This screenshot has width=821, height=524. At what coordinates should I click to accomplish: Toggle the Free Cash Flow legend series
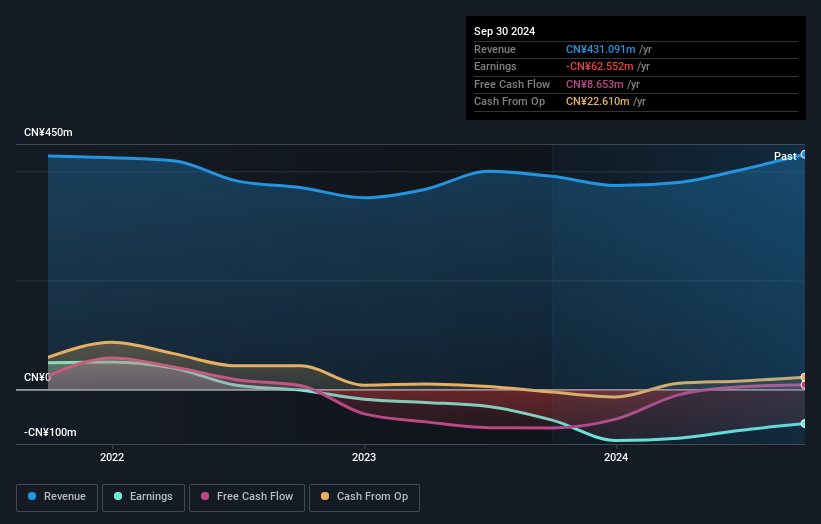click(247, 497)
